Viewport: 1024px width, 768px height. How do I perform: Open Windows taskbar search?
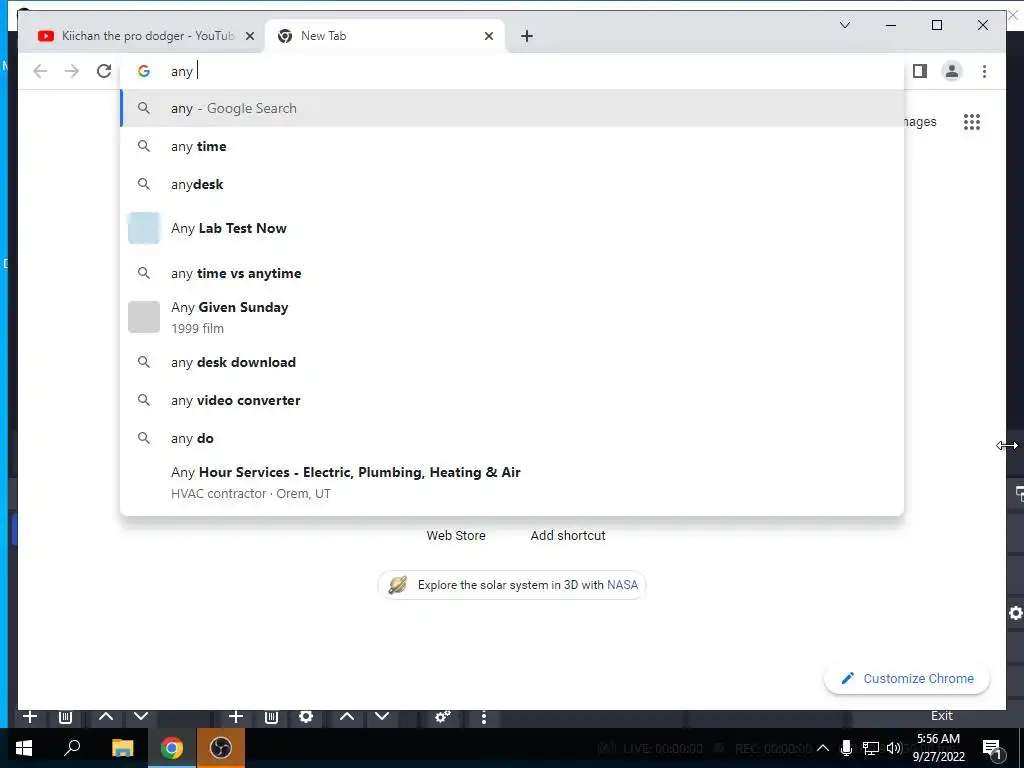[72, 748]
